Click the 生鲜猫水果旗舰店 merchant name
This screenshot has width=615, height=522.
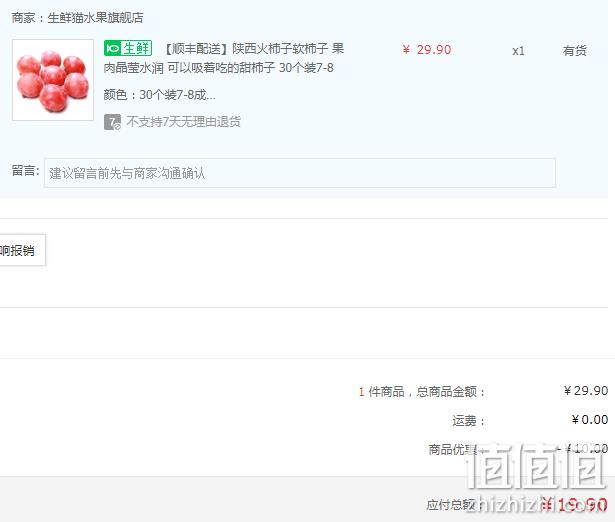coord(95,18)
